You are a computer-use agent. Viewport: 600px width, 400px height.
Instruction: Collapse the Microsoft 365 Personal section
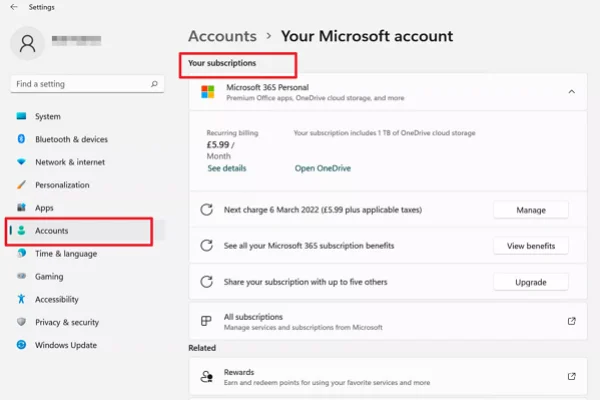571,92
